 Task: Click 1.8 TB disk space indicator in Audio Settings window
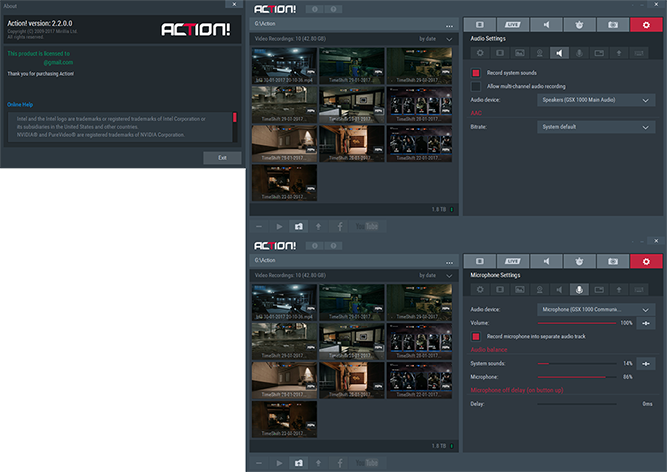tap(442, 210)
